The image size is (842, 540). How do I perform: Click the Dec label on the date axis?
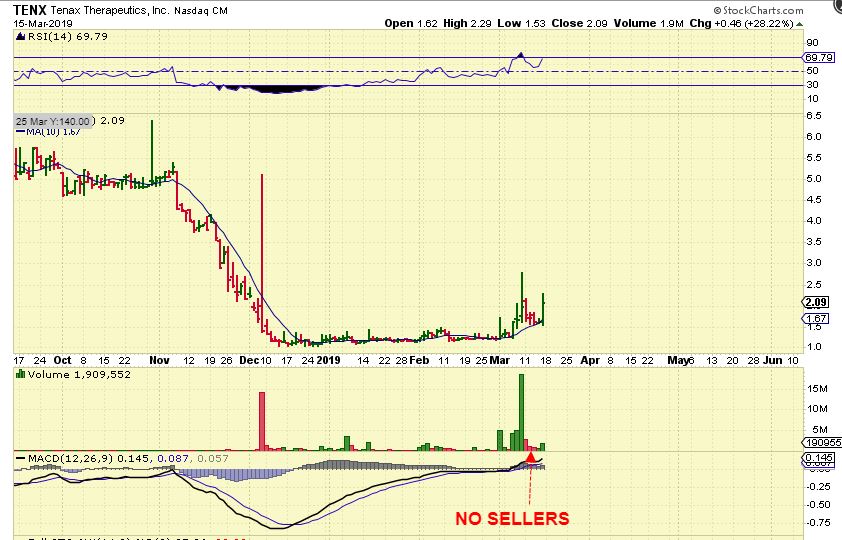[x=249, y=360]
